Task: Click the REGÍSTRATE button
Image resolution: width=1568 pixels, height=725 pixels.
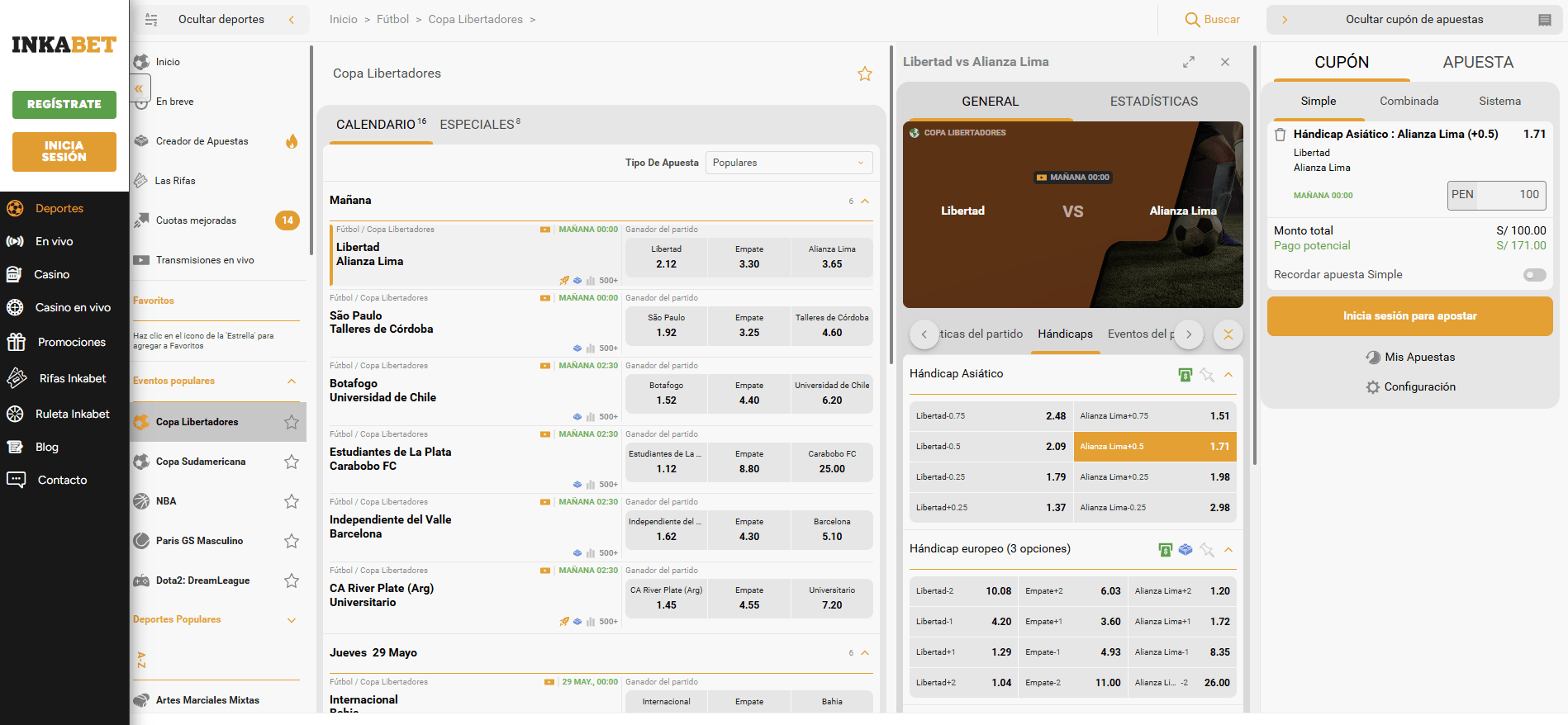Action: click(x=64, y=105)
